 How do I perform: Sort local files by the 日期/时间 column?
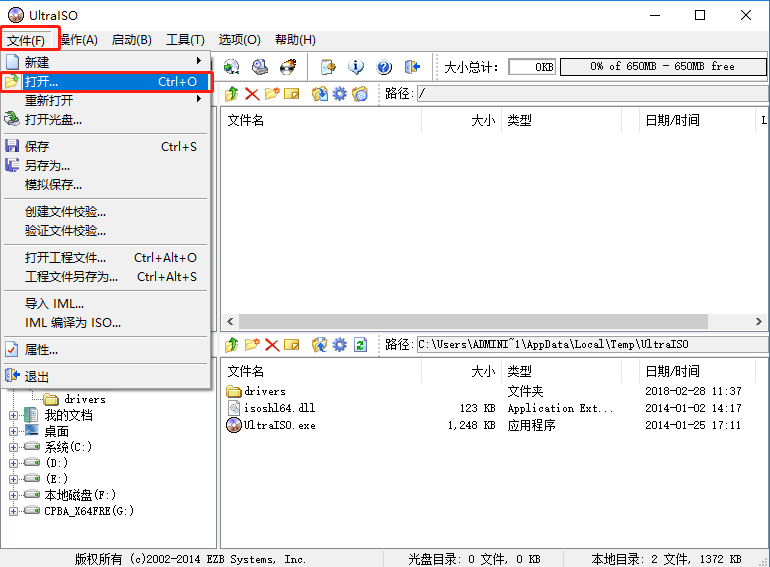click(697, 371)
